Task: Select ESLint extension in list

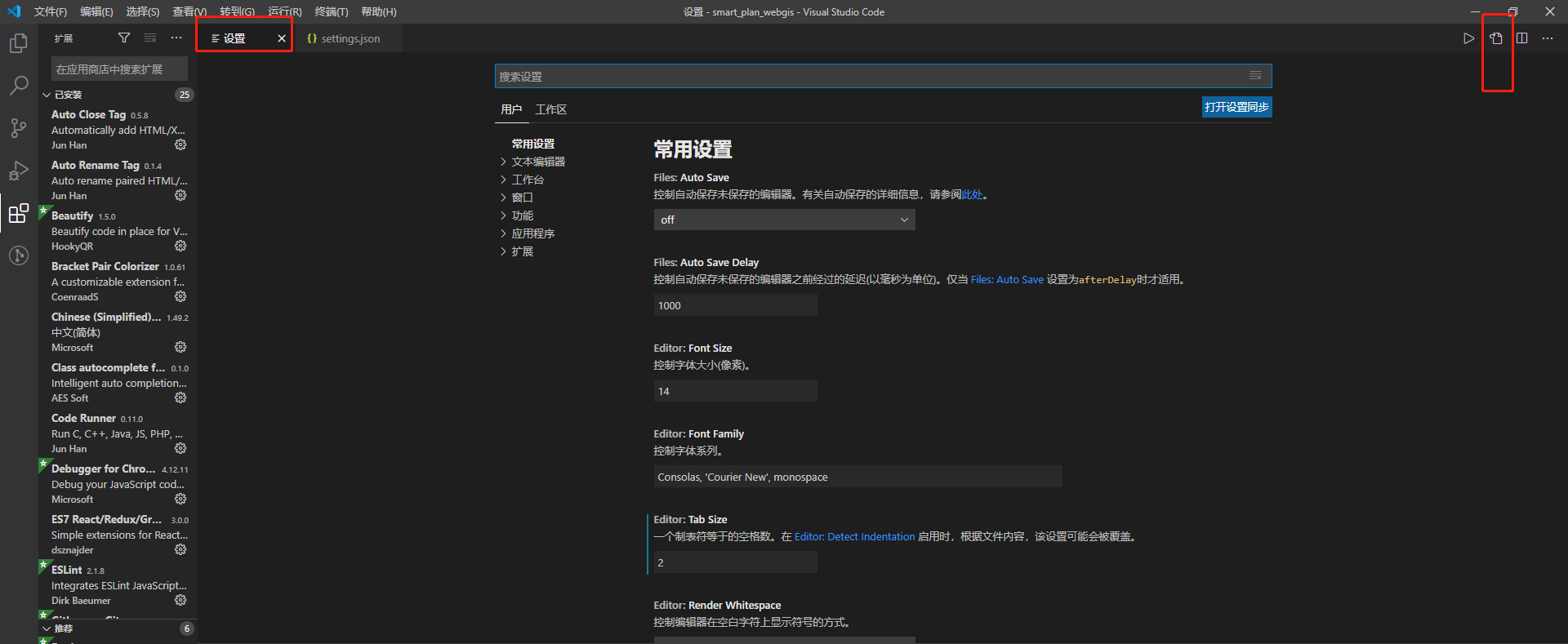Action: point(118,585)
